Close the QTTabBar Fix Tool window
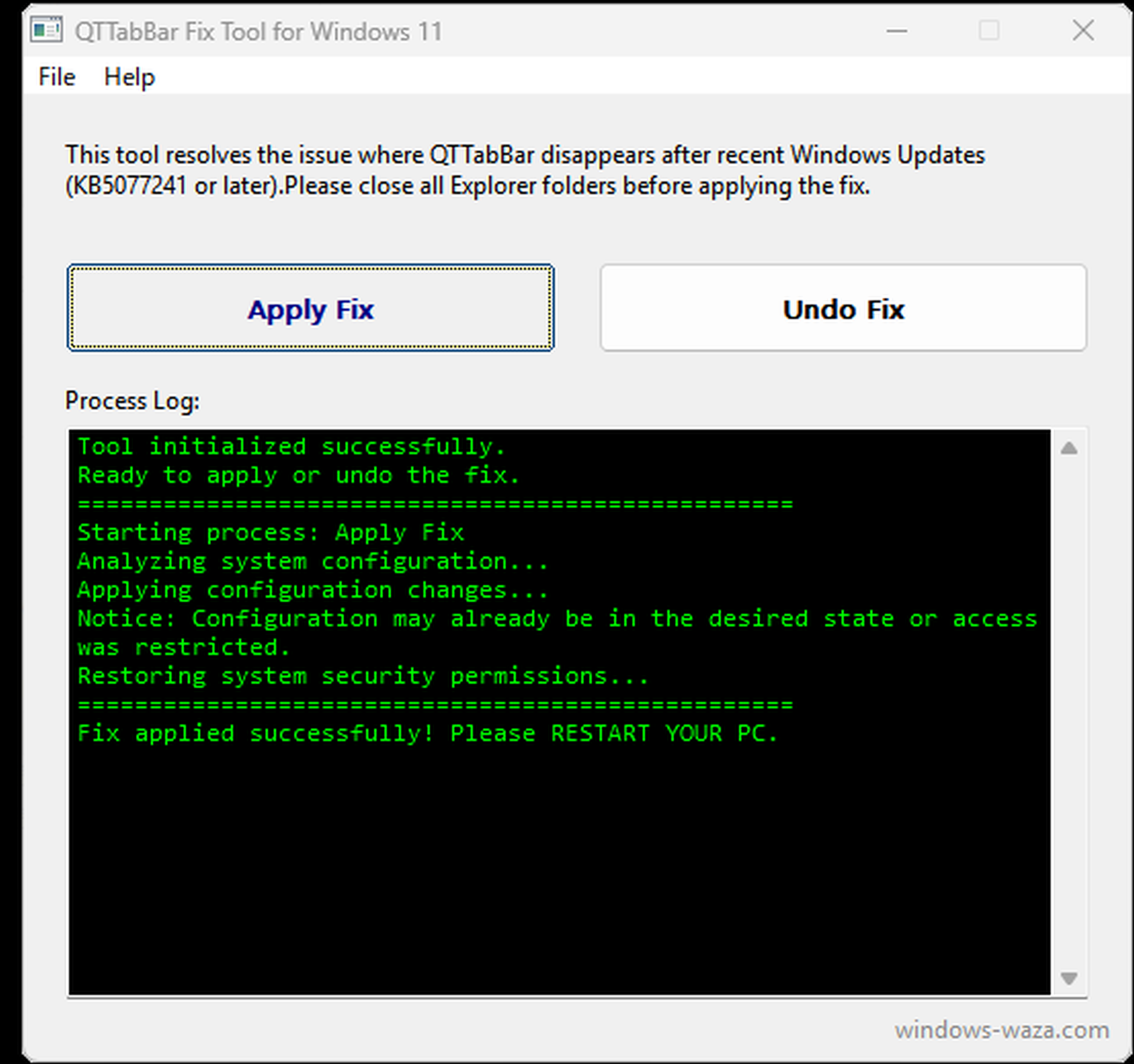 (1083, 31)
